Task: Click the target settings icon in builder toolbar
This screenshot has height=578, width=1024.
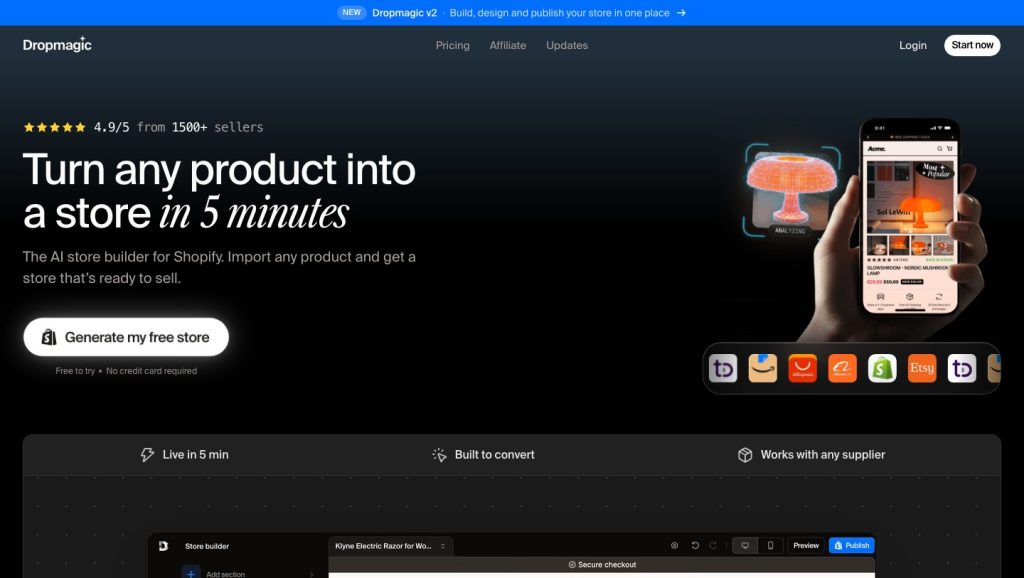Action: [x=675, y=545]
